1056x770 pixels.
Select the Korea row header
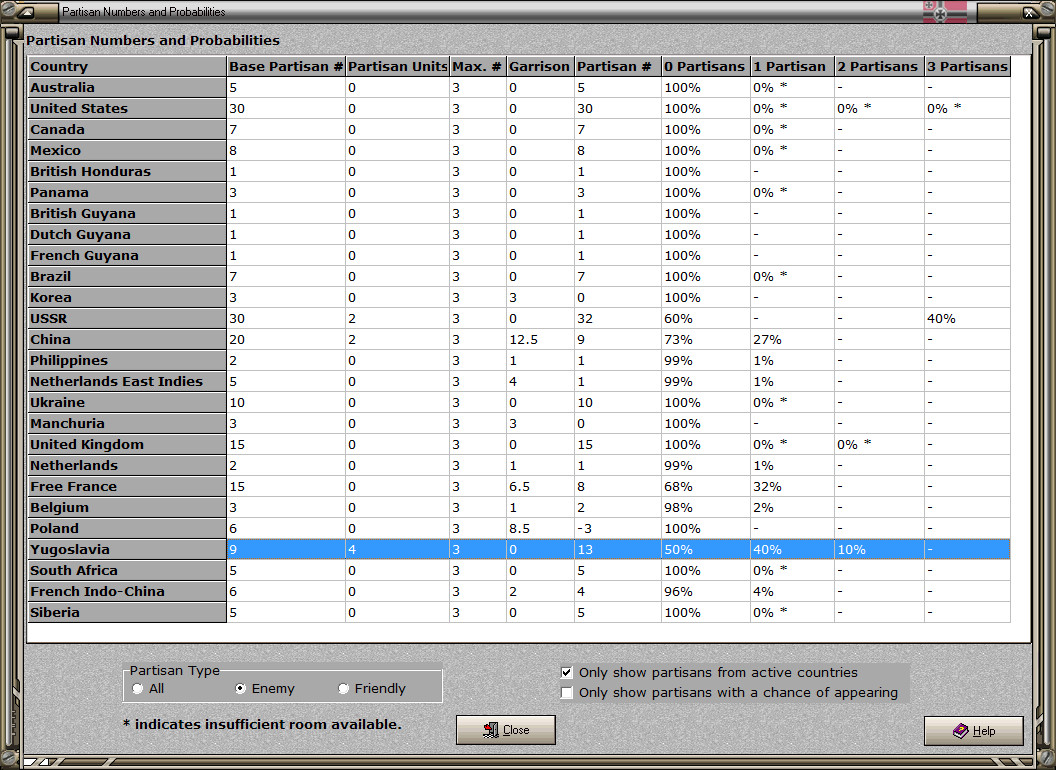coord(127,297)
